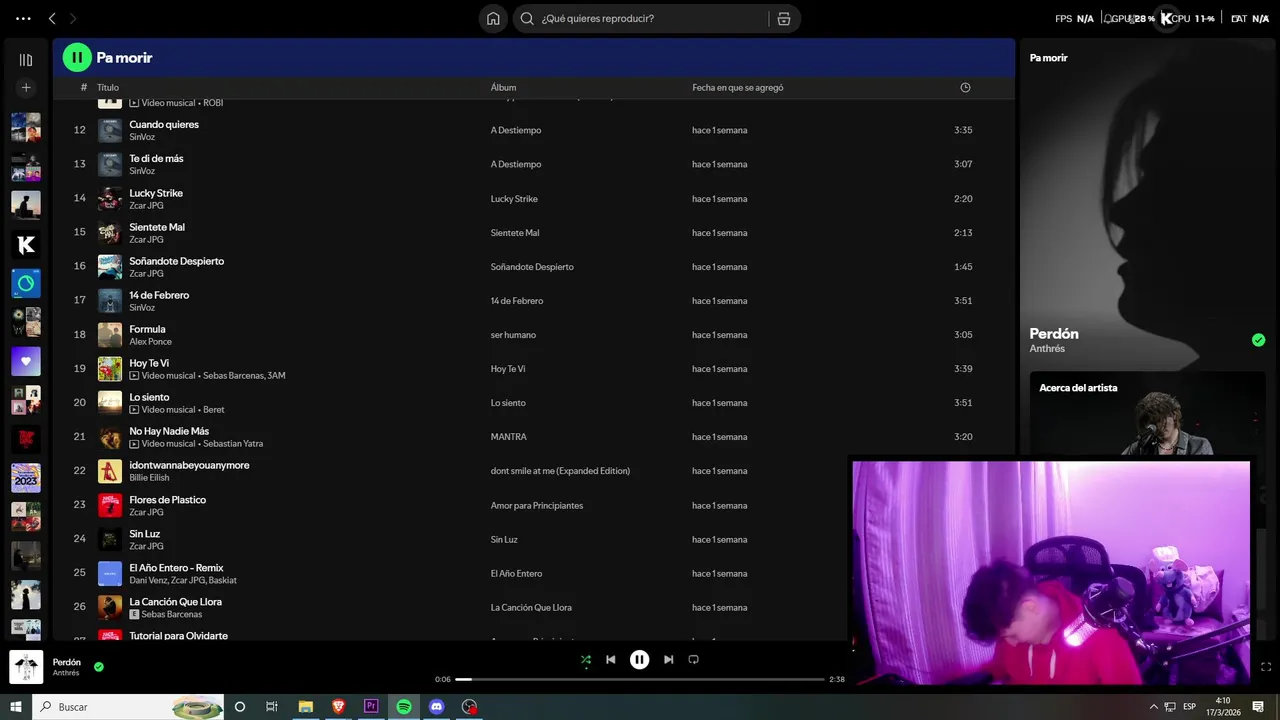Open the white K logo playlist in sidebar
The width and height of the screenshot is (1280, 720).
pyautogui.click(x=26, y=244)
